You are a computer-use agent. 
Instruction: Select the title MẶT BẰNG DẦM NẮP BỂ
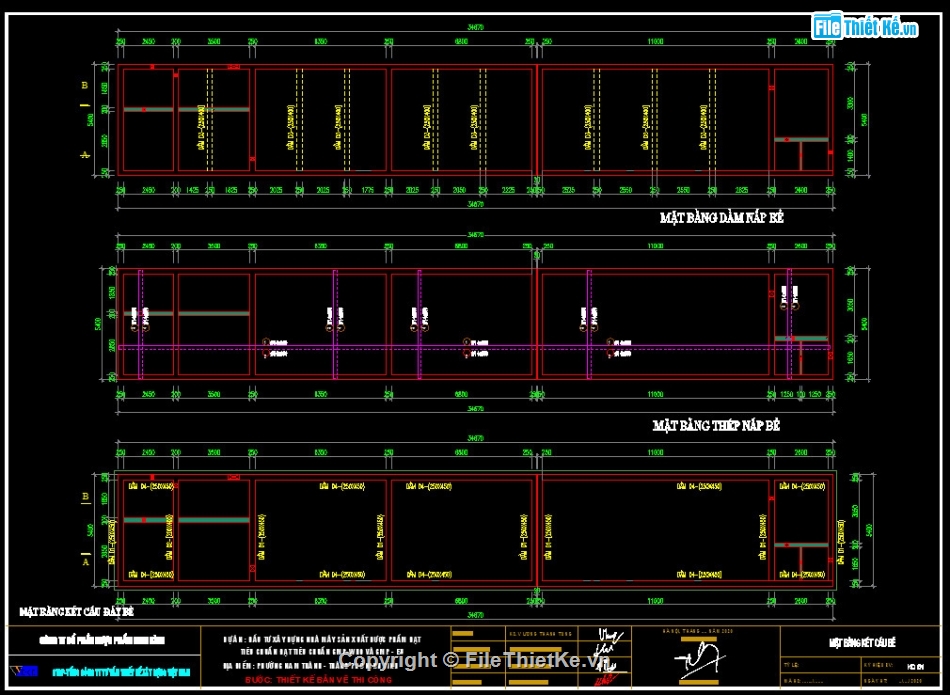722,218
